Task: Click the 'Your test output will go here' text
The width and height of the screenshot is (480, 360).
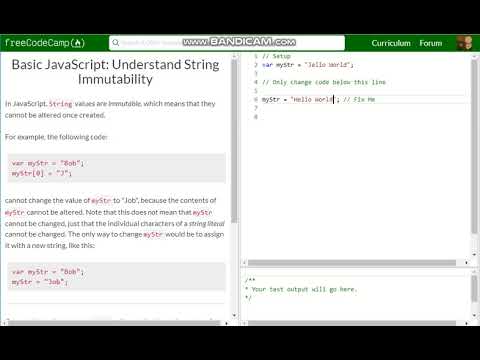Action: (x=304, y=289)
